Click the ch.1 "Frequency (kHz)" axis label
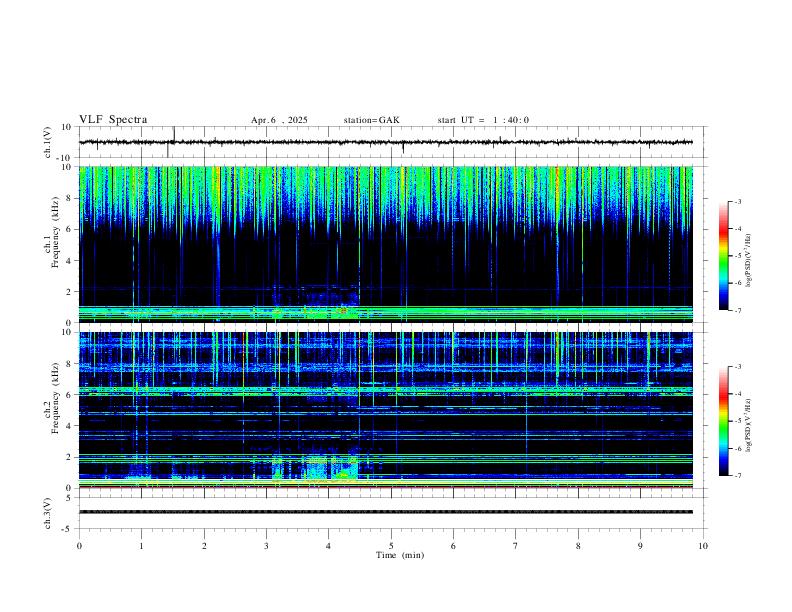The image size is (792, 612). click(x=56, y=232)
